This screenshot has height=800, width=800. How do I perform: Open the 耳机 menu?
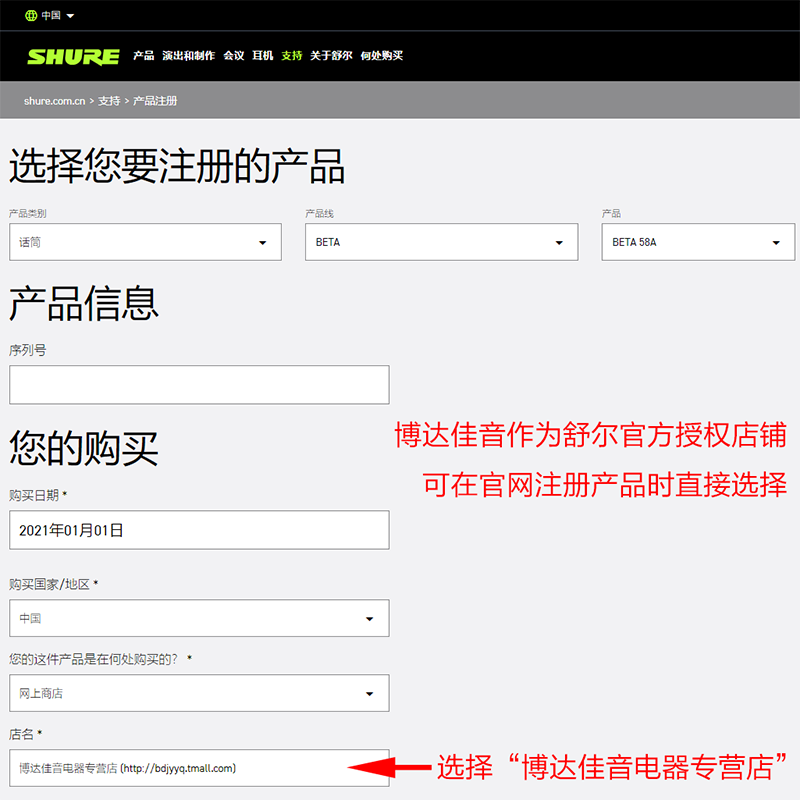pos(263,56)
